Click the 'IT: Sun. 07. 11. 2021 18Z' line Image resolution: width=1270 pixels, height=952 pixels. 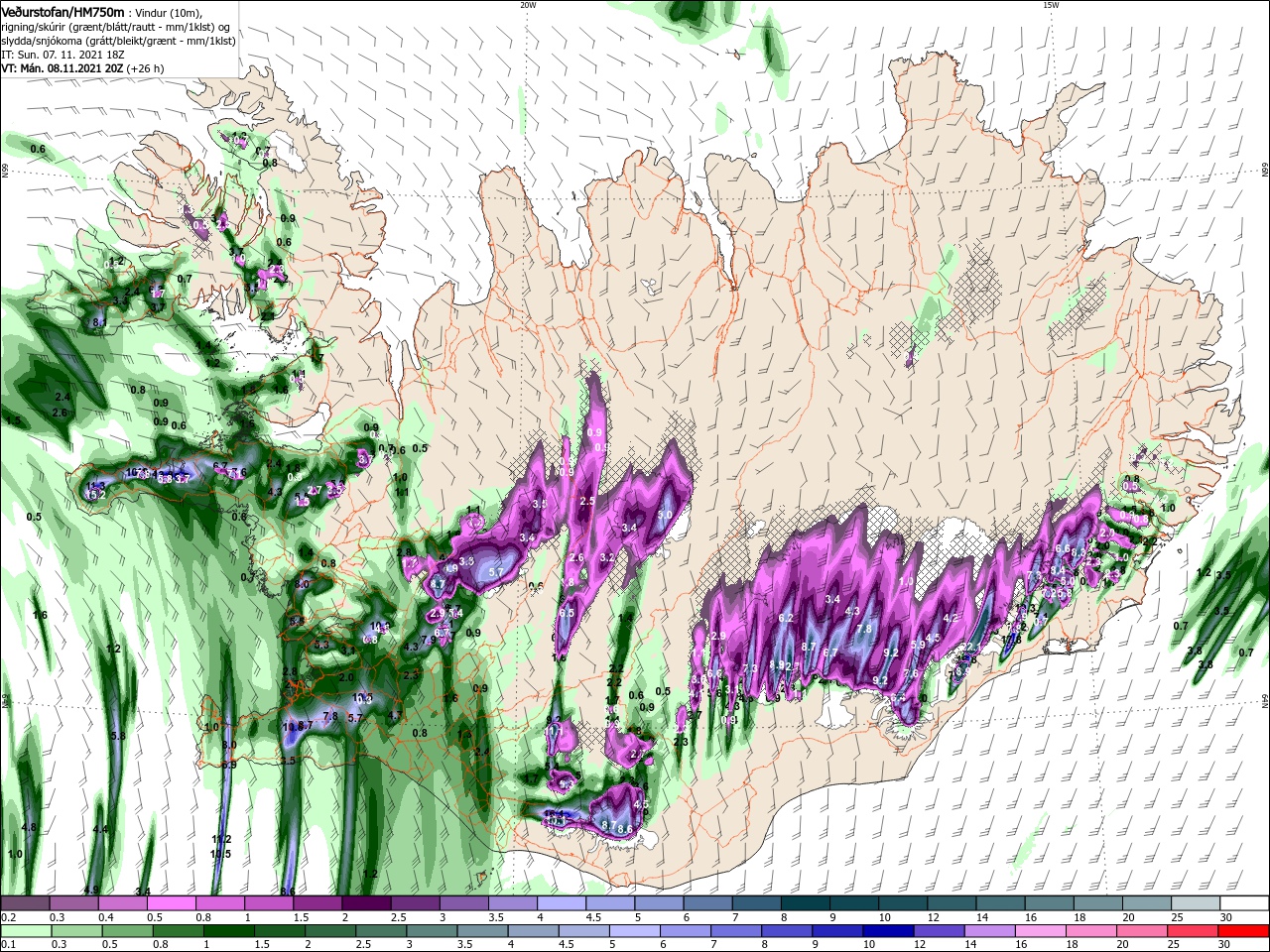62,54
